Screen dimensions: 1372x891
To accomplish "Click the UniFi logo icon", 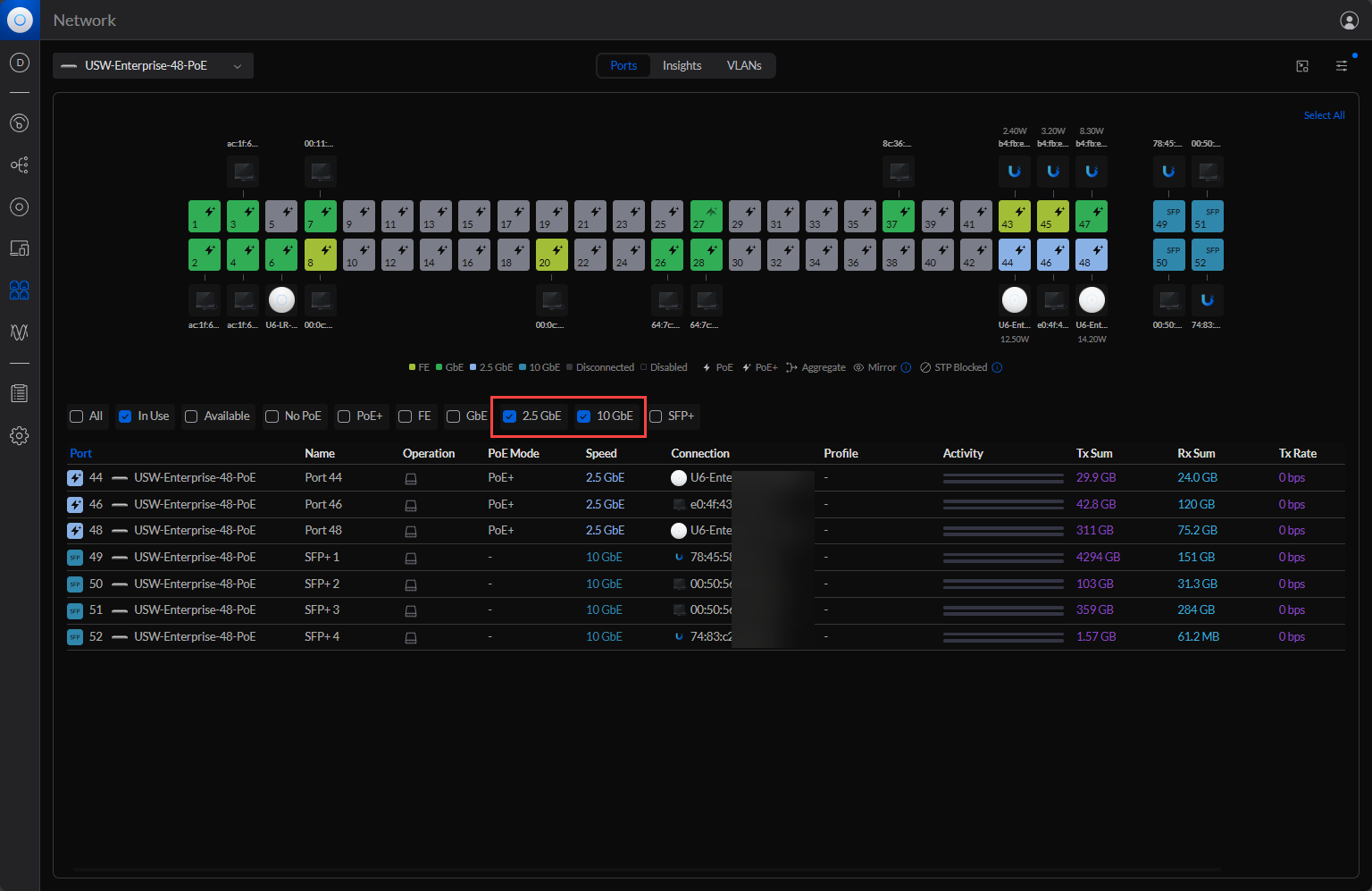I will coord(20,20).
